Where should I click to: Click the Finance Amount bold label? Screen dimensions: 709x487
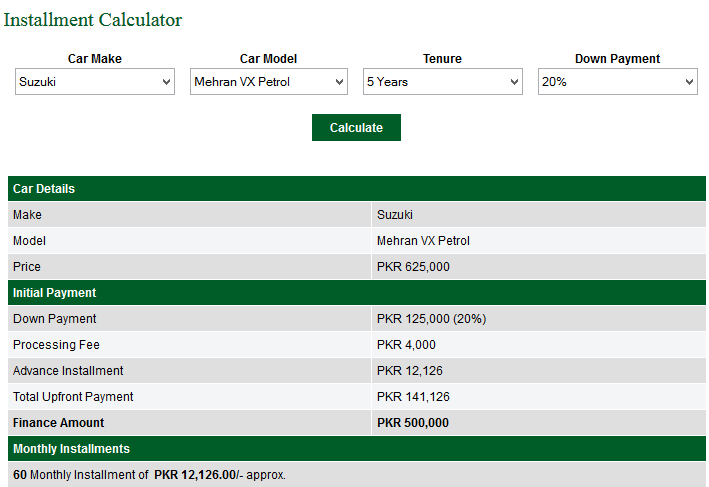[58, 423]
